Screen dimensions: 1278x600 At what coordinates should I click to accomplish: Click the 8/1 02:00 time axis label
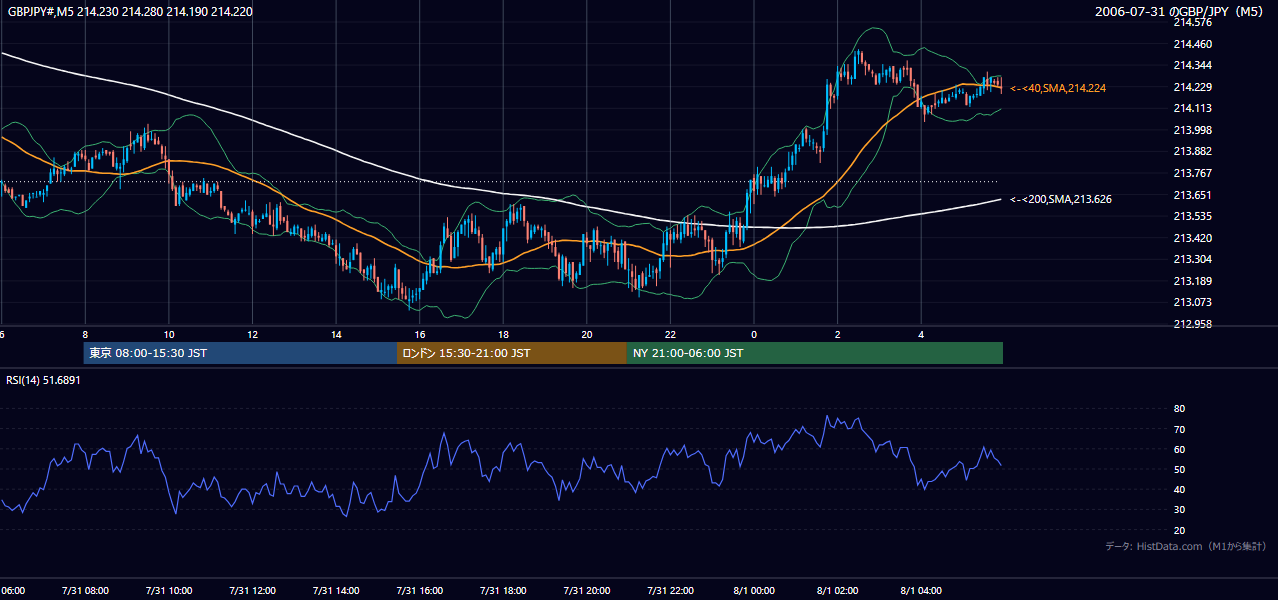(838, 590)
